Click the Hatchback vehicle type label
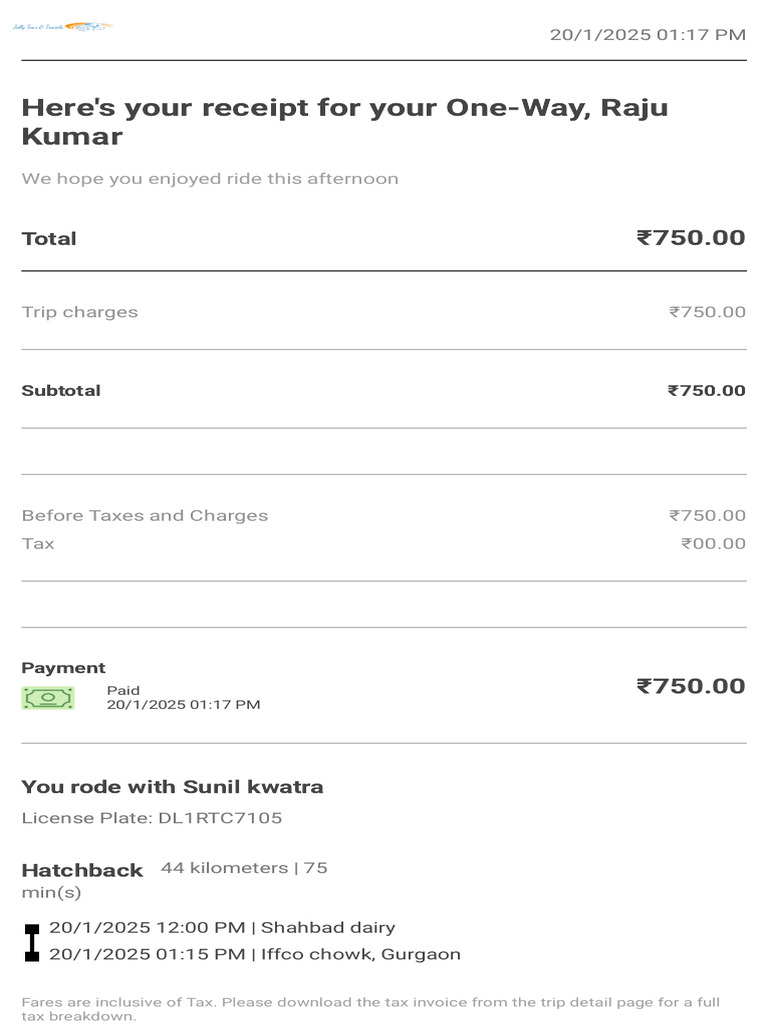The height and width of the screenshot is (1024, 768). point(82,870)
